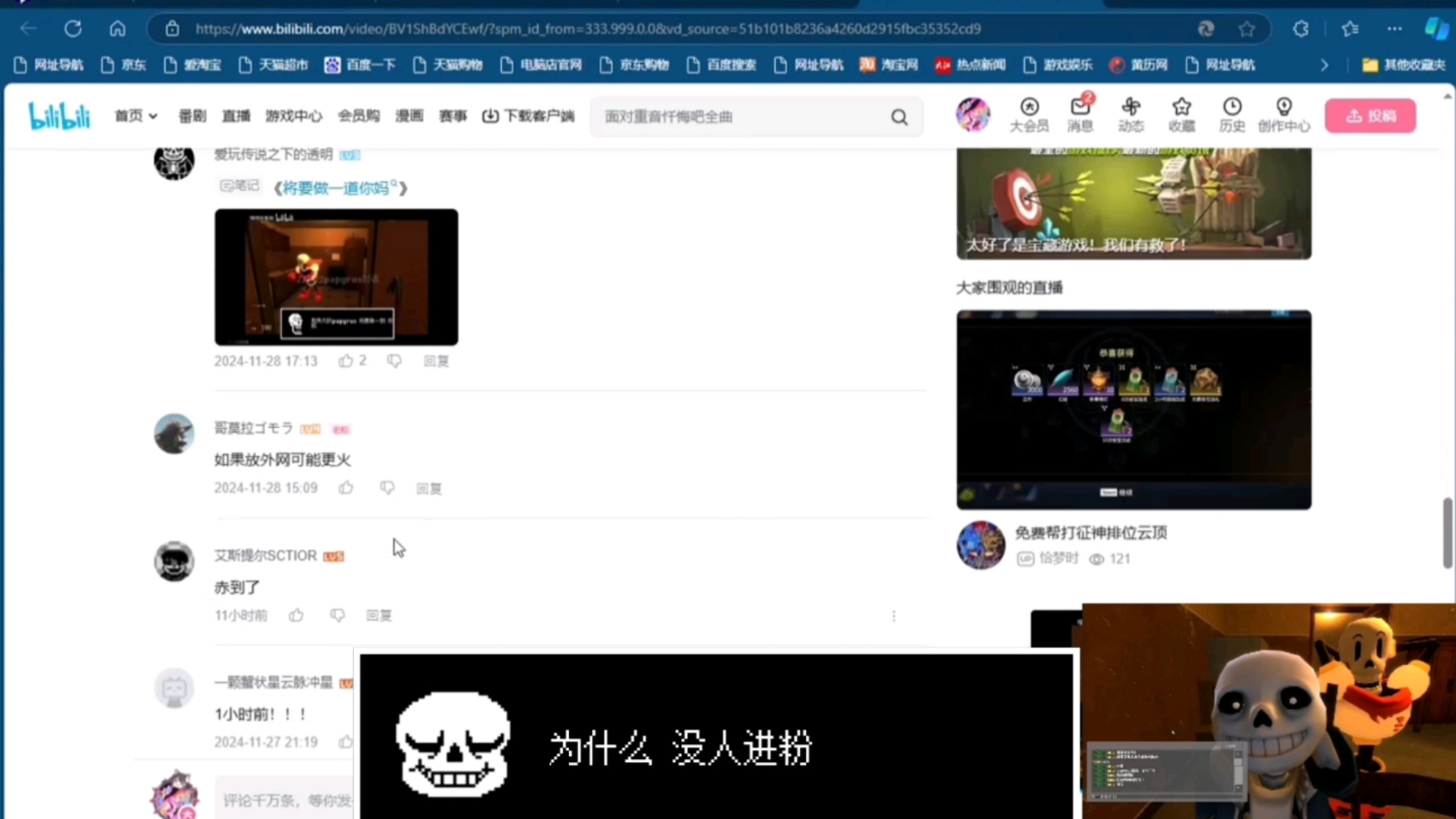Image resolution: width=1456 pixels, height=819 pixels.
Task: Open the 会员购 nav item
Action: pyautogui.click(x=359, y=116)
